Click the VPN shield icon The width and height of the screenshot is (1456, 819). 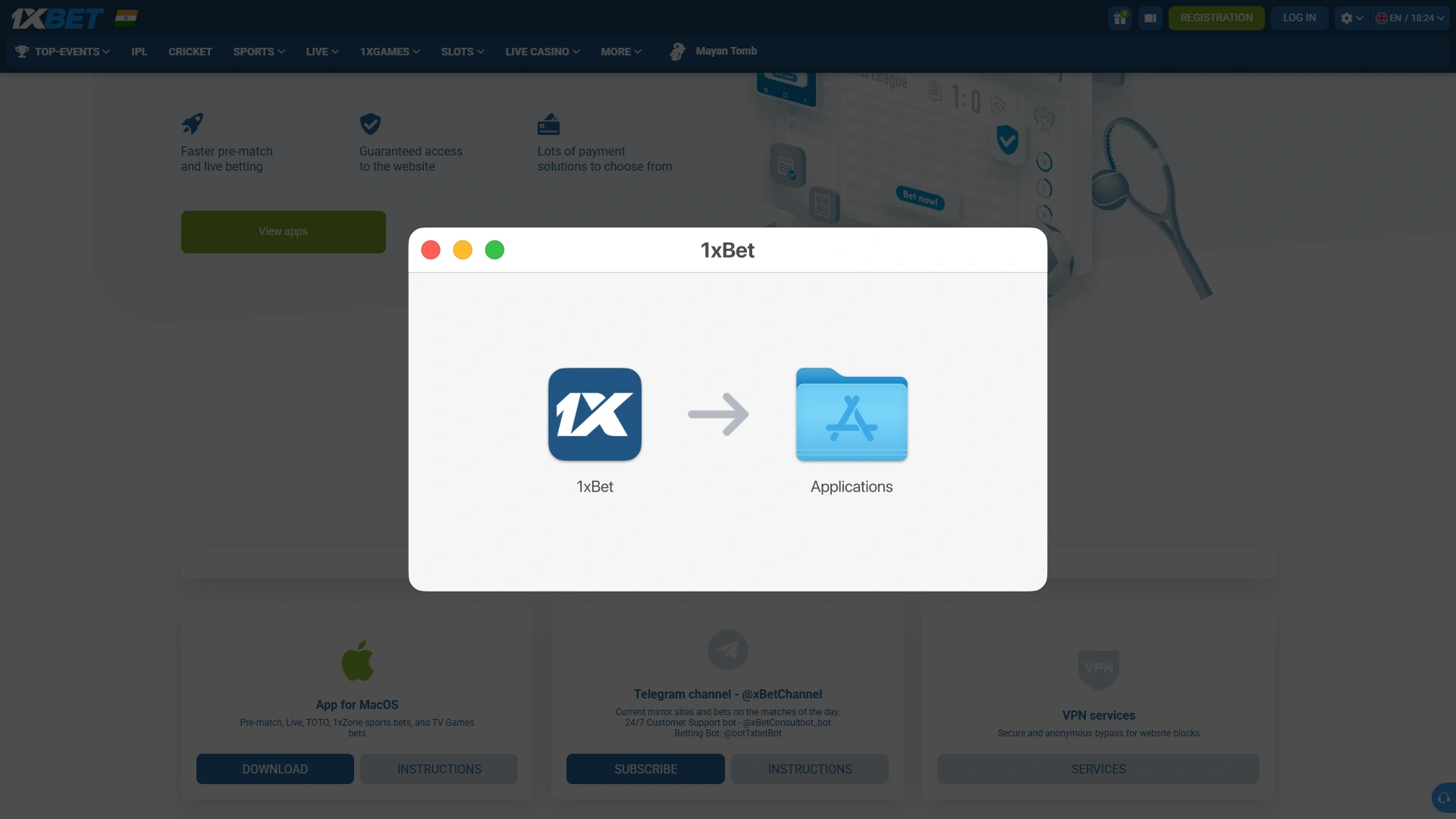tap(1099, 670)
